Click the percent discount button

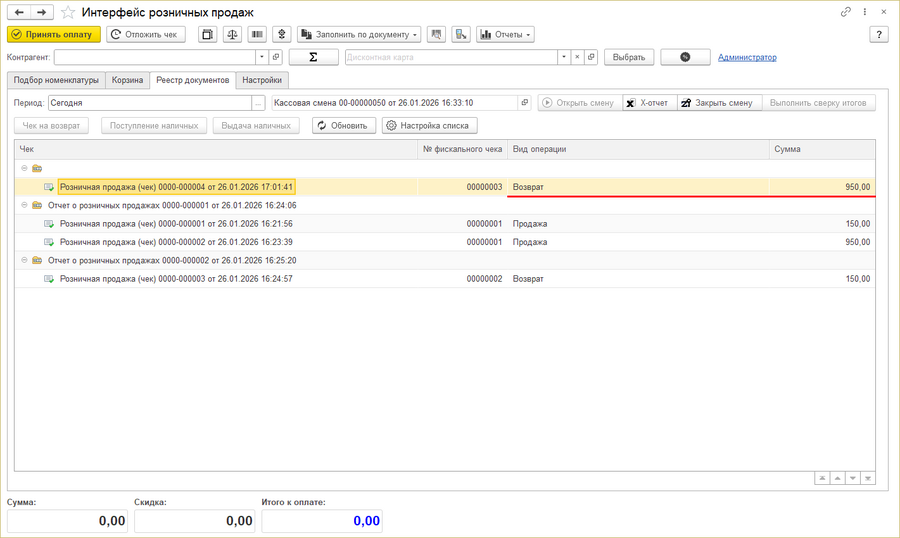[685, 57]
